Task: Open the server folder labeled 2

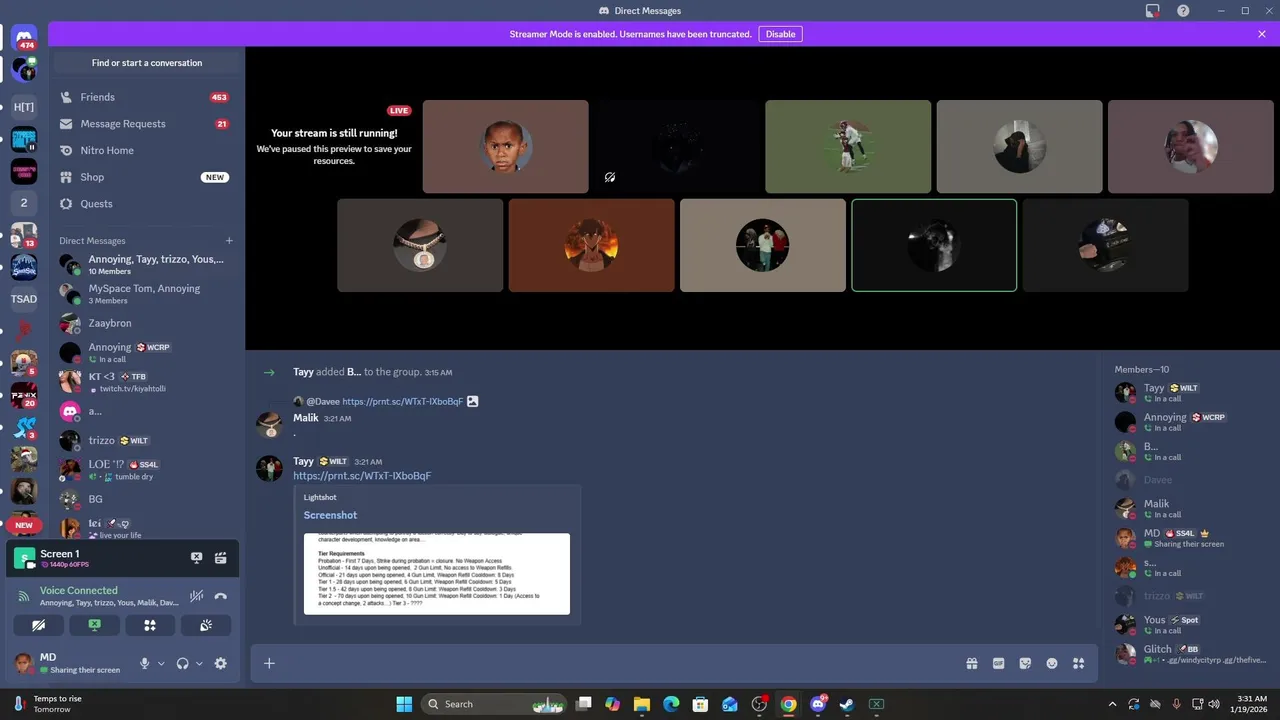Action: click(24, 203)
